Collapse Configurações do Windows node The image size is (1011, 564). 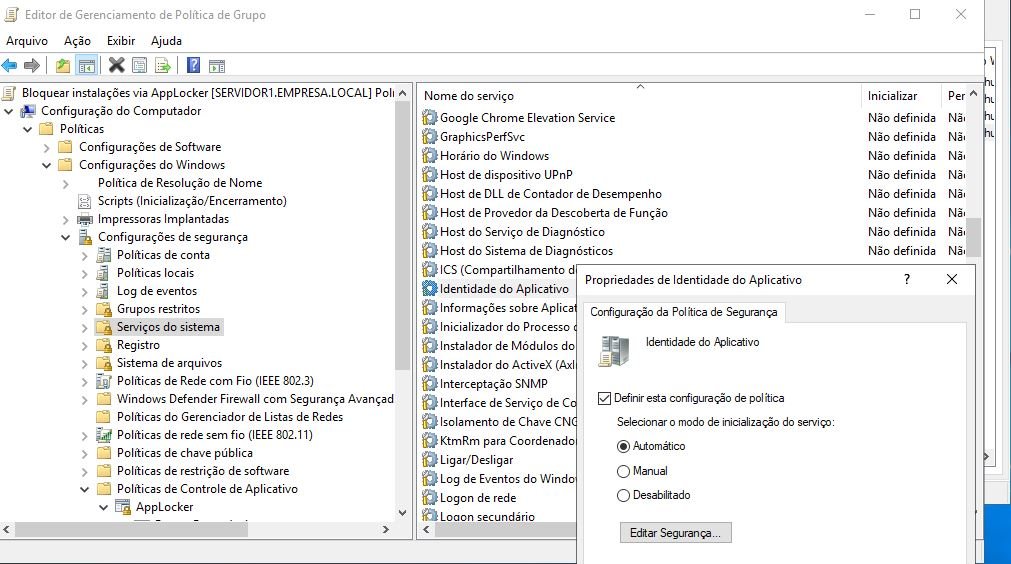tap(46, 165)
